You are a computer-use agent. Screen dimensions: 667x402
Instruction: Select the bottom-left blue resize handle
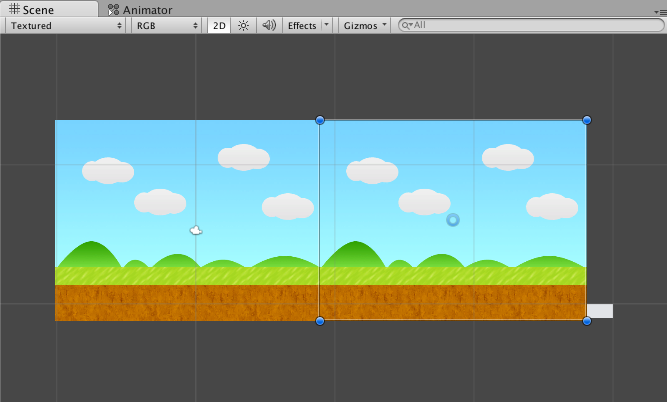click(x=320, y=321)
